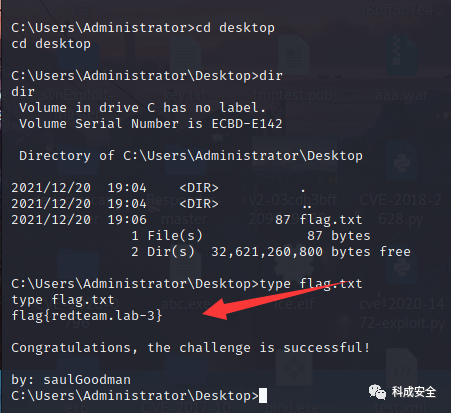Click the flag{redteam.lab-3} output text
The width and height of the screenshot is (451, 413).
pyautogui.click(x=87, y=315)
